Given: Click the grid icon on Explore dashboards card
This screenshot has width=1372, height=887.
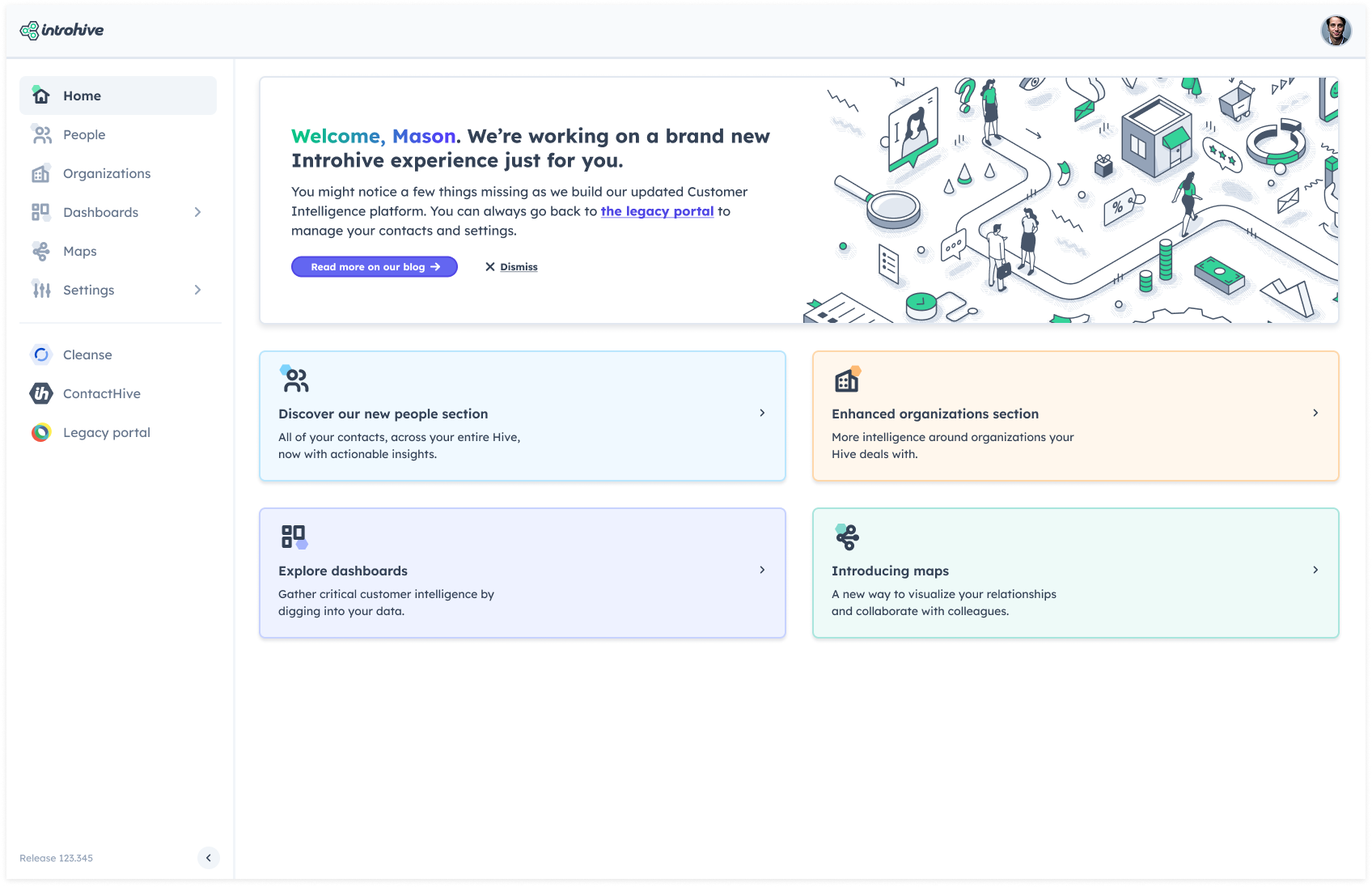Looking at the screenshot, I should tap(294, 536).
